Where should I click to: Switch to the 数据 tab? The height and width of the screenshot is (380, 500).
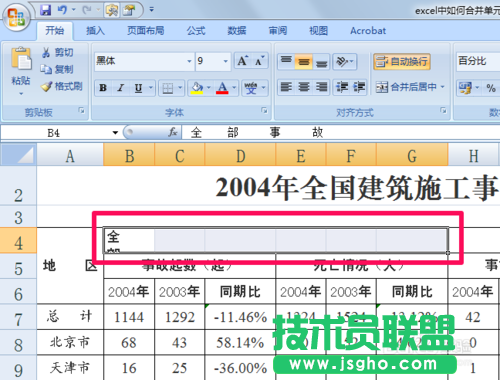coord(237,31)
